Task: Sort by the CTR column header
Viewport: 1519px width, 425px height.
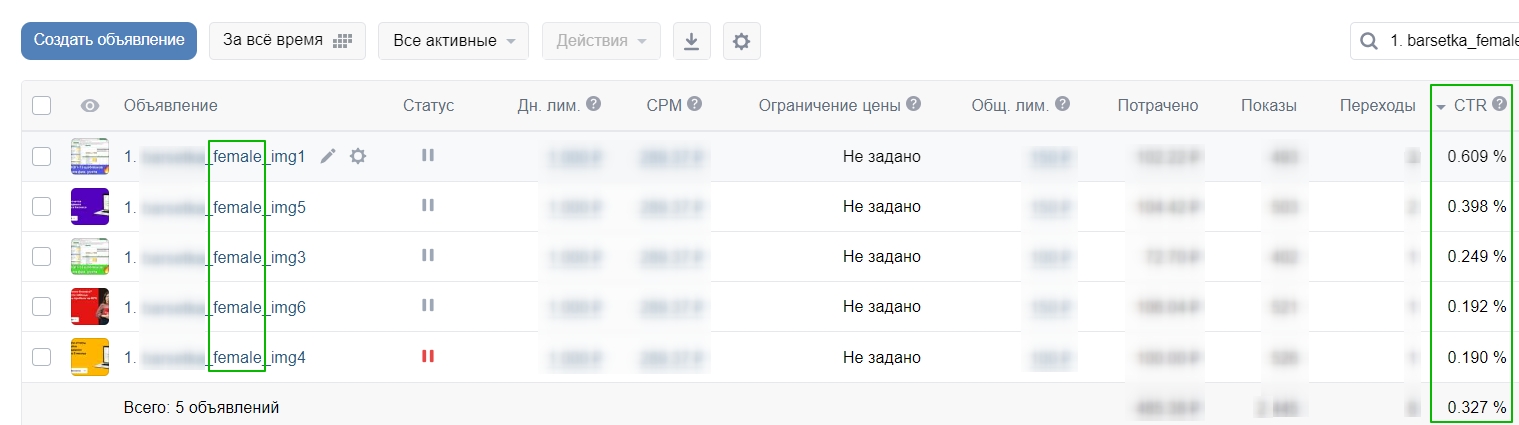Action: point(1470,105)
